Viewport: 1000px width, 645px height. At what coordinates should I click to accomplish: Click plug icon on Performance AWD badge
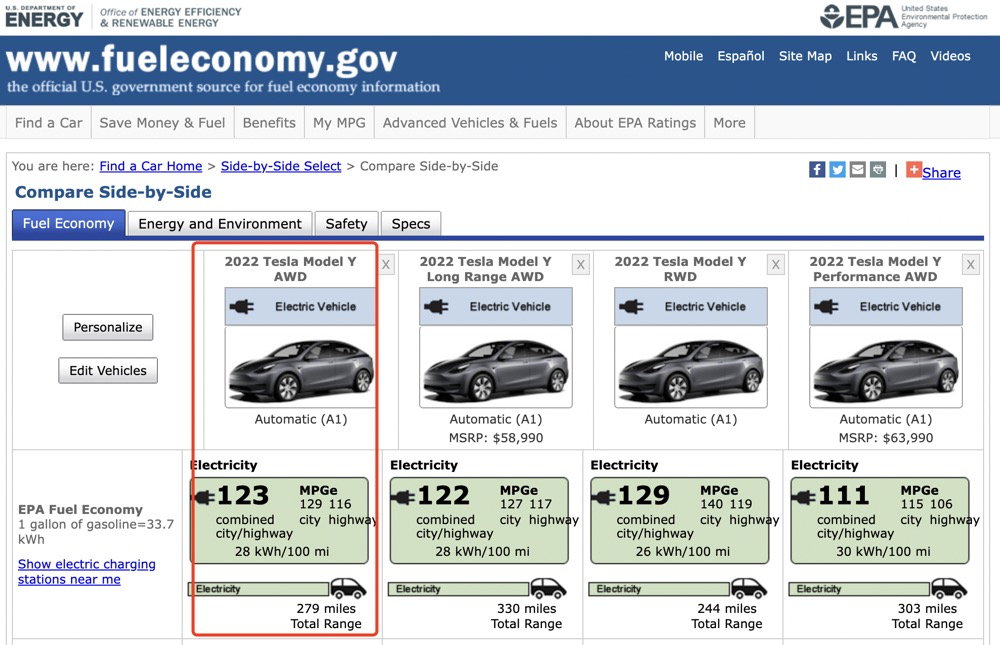pos(826,307)
